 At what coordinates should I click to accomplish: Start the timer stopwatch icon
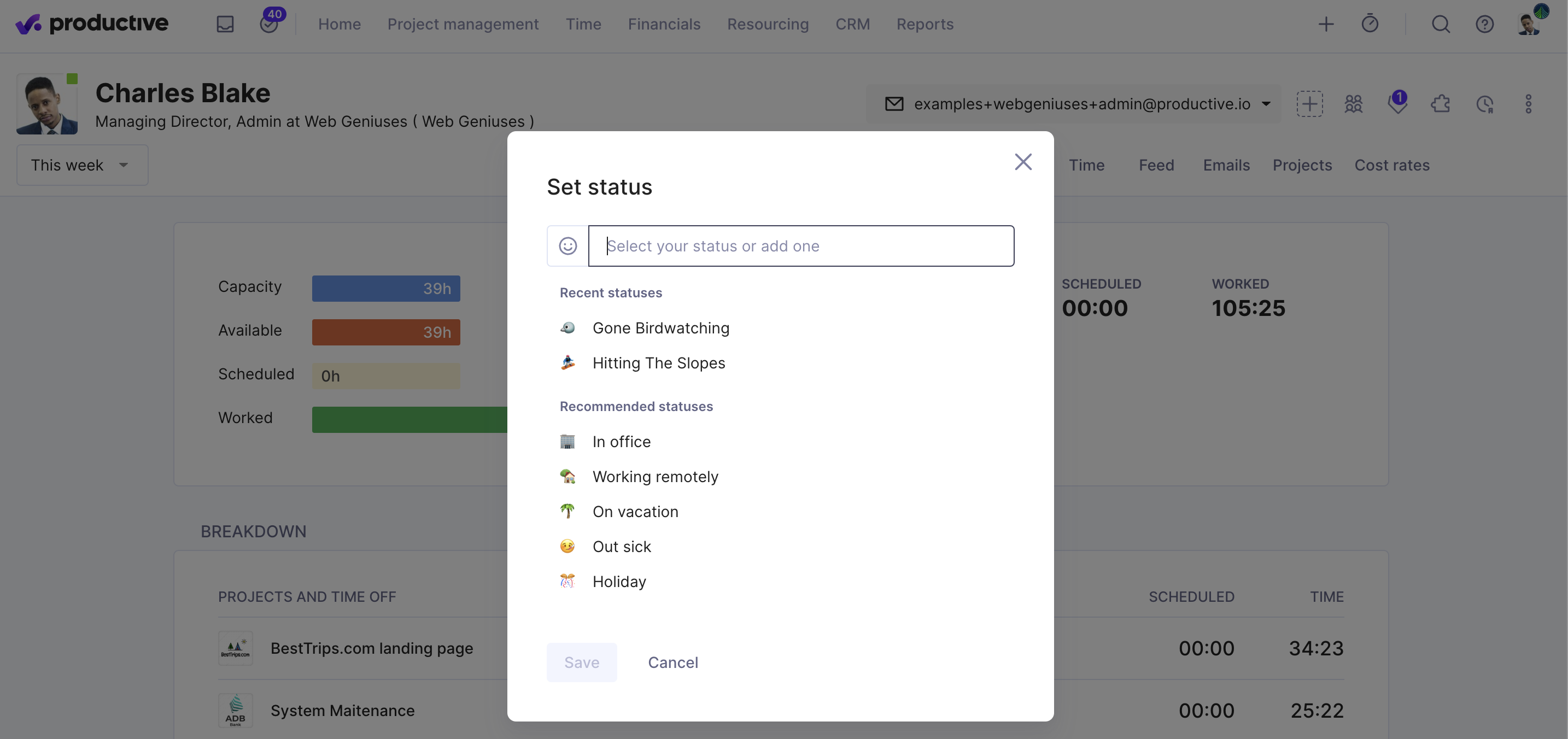pyautogui.click(x=1370, y=24)
